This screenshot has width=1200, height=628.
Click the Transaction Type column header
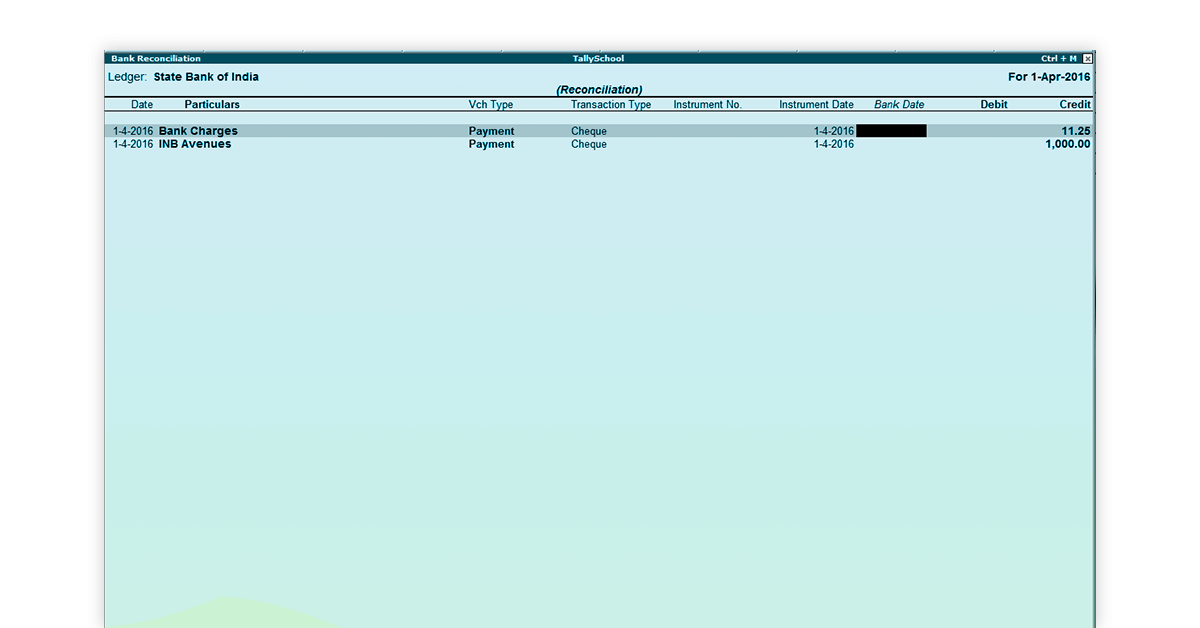610,105
